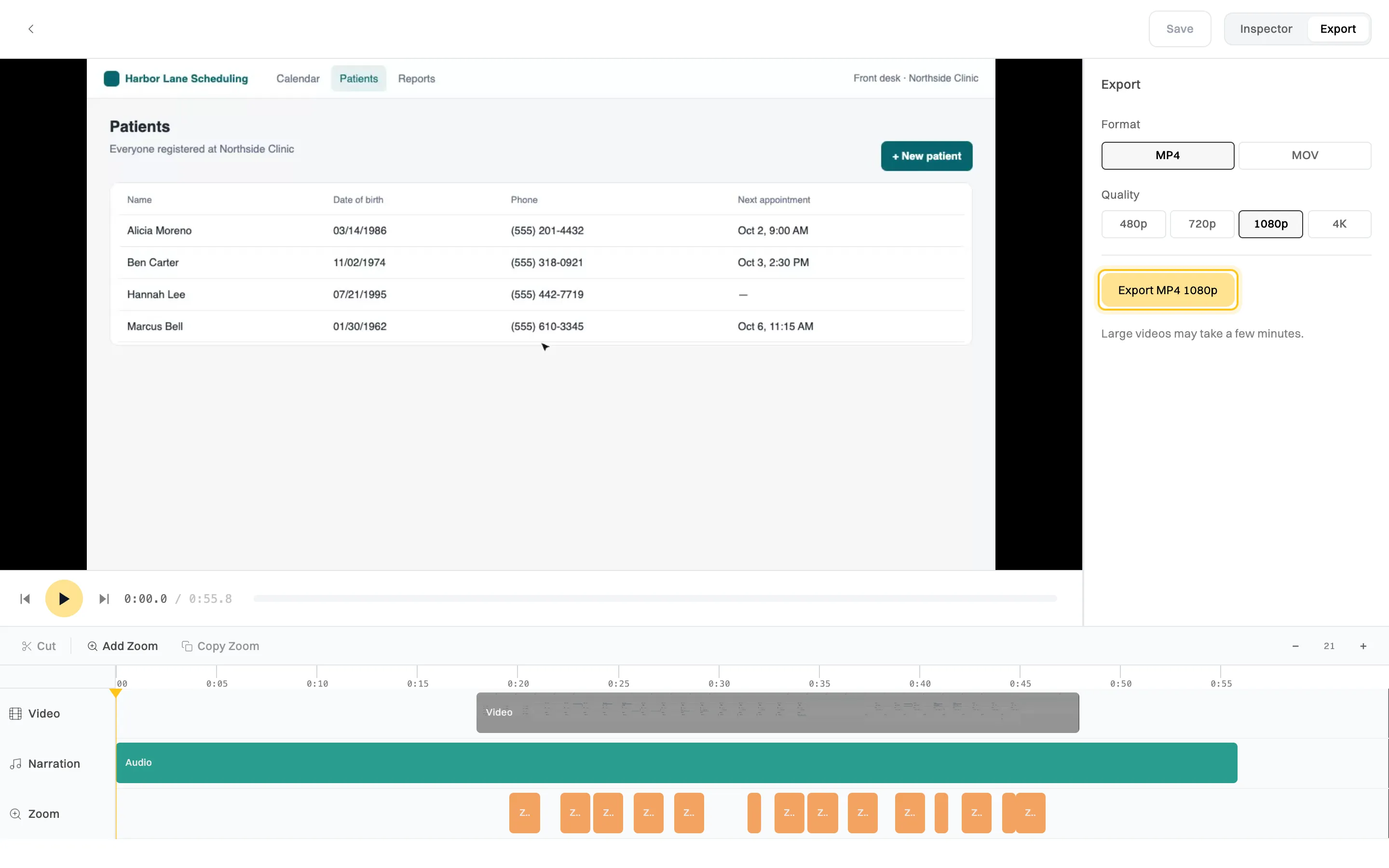This screenshot has height=868, width=1389.
Task: Click Export MP4 1080p button
Action: click(x=1168, y=290)
